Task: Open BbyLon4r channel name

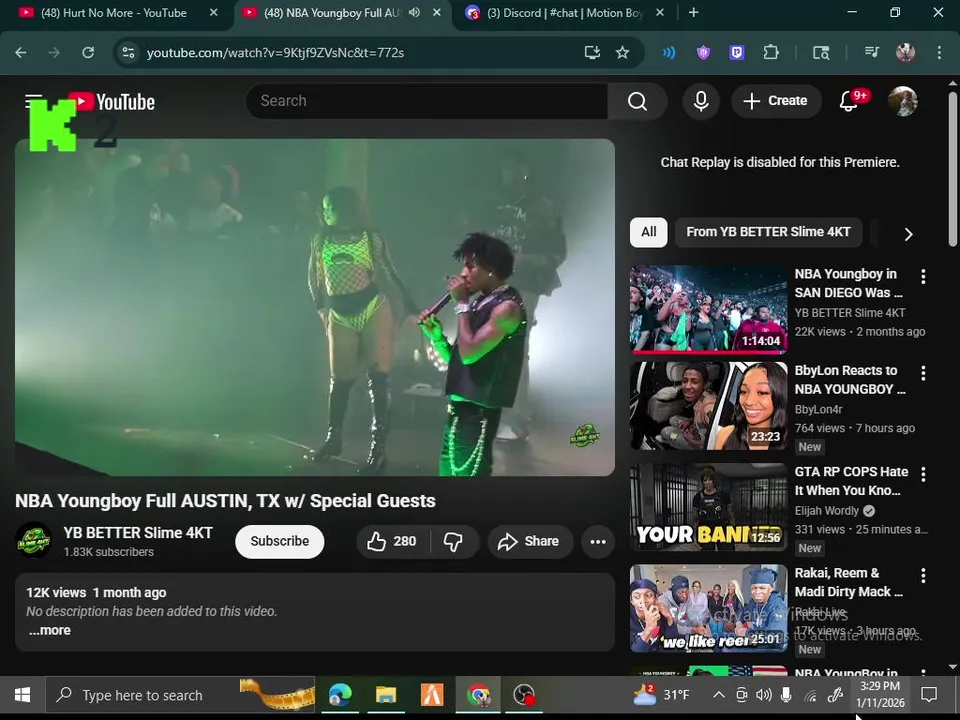Action: coord(819,409)
